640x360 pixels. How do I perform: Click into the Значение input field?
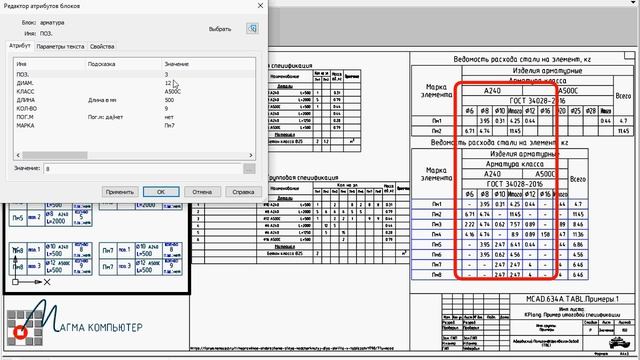[x=143, y=169]
